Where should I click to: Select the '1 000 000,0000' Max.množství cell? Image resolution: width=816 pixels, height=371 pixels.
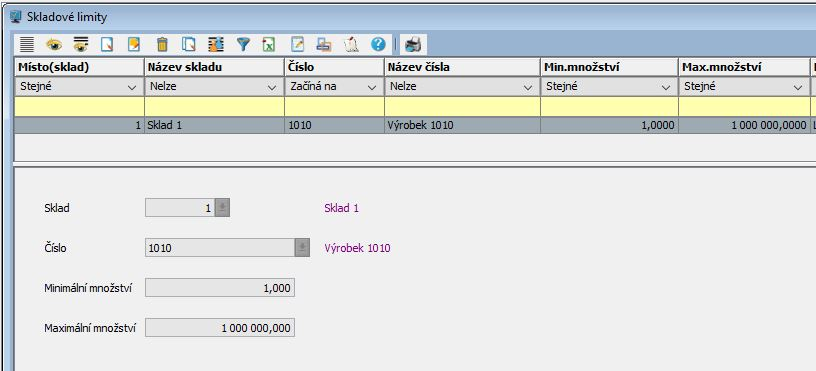click(x=744, y=125)
